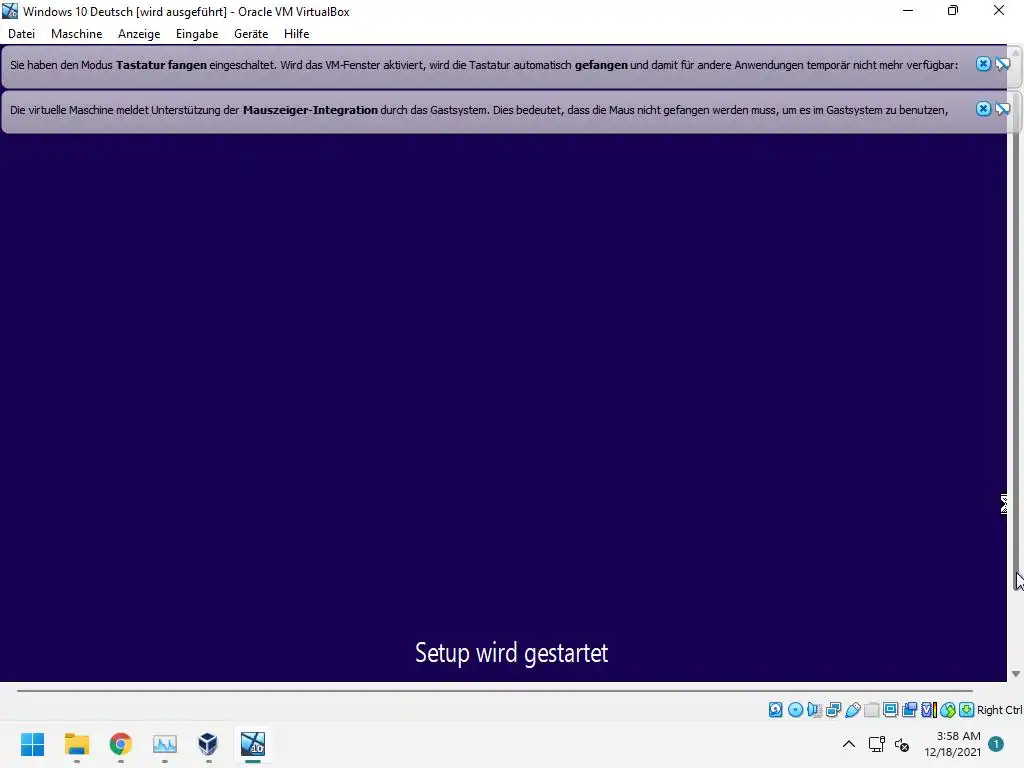Click the VirtualBox window title icon
1024x768 pixels.
[10, 11]
